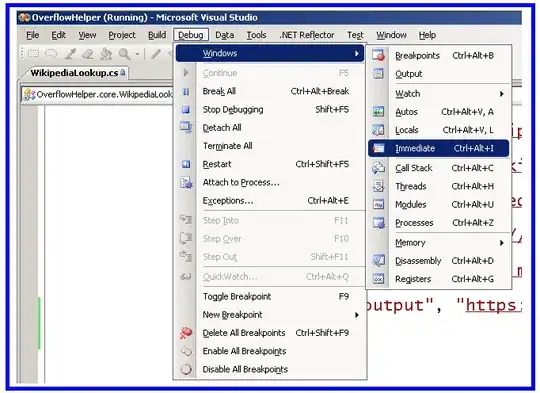
Task: Click the Stop Debugging icon
Action: (x=186, y=110)
